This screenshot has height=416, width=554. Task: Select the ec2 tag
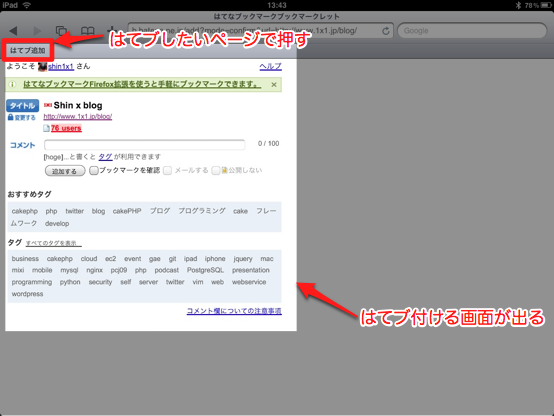111,259
